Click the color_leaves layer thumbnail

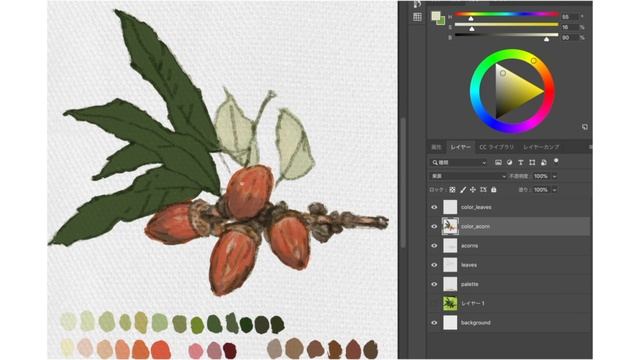click(450, 207)
